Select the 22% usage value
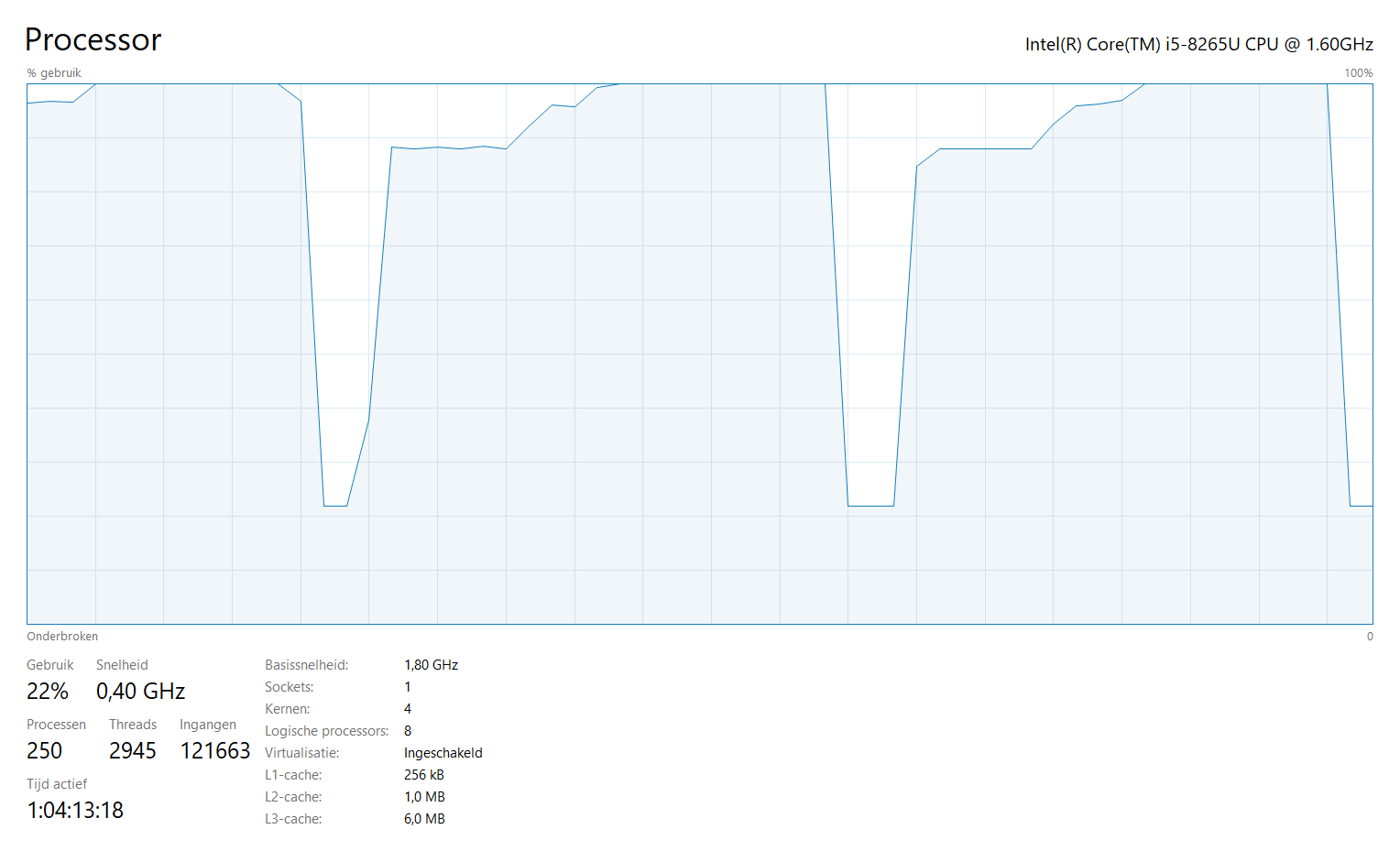The image size is (1400, 862). pos(48,691)
